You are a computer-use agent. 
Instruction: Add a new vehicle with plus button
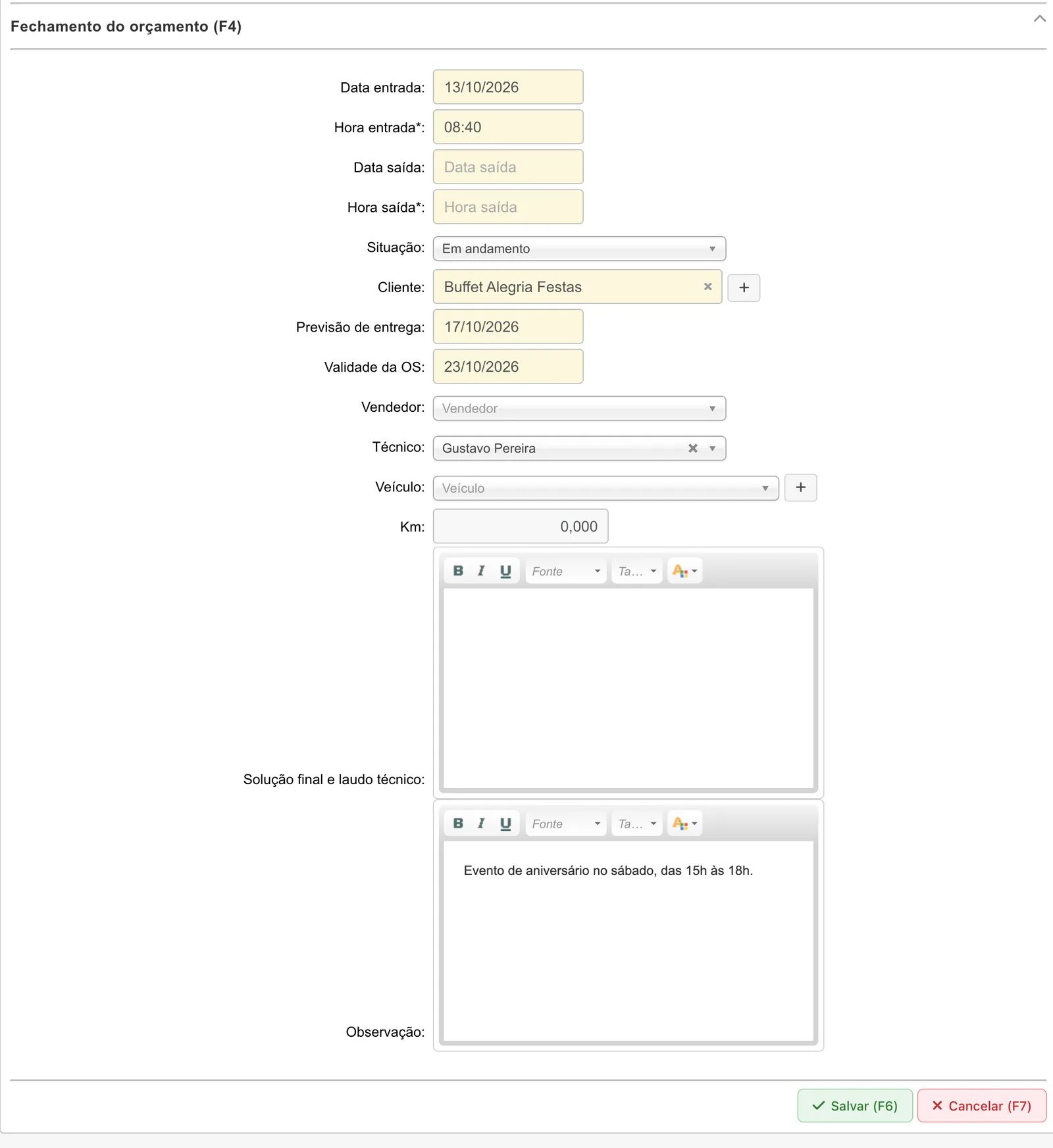[801, 487]
